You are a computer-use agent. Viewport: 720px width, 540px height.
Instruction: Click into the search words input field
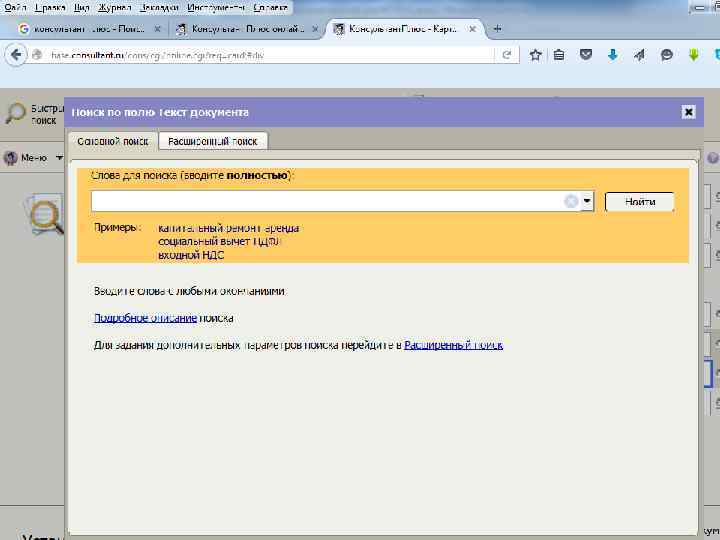(x=327, y=201)
